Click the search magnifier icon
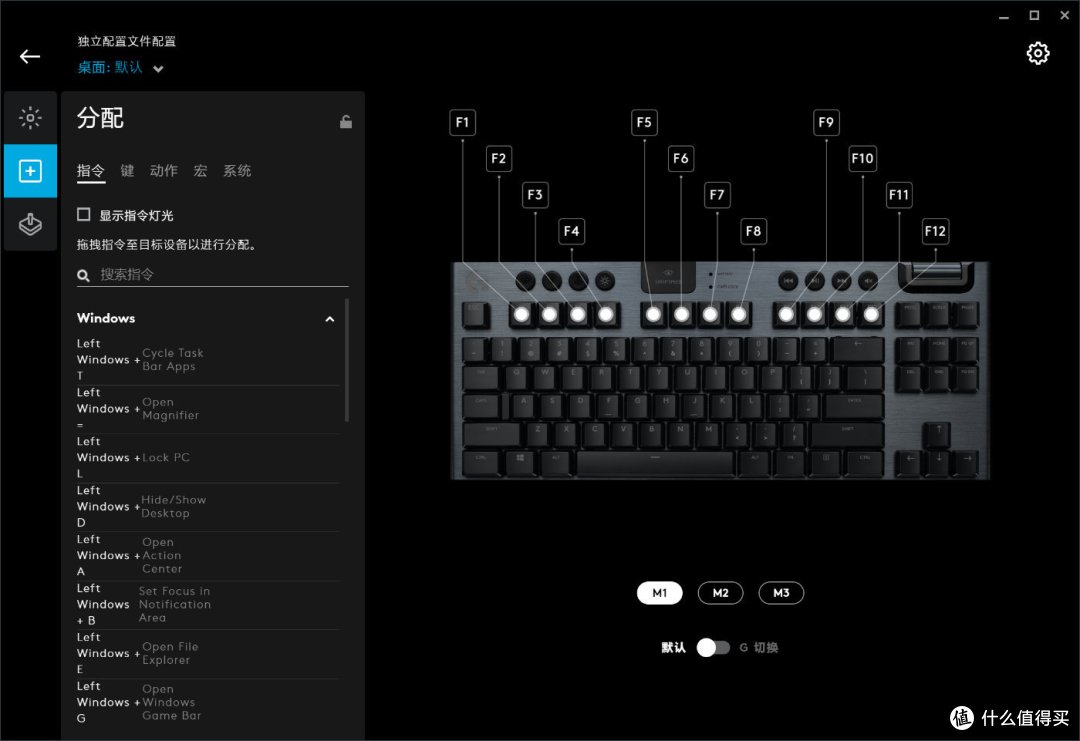The height and width of the screenshot is (741, 1080). coord(83,275)
